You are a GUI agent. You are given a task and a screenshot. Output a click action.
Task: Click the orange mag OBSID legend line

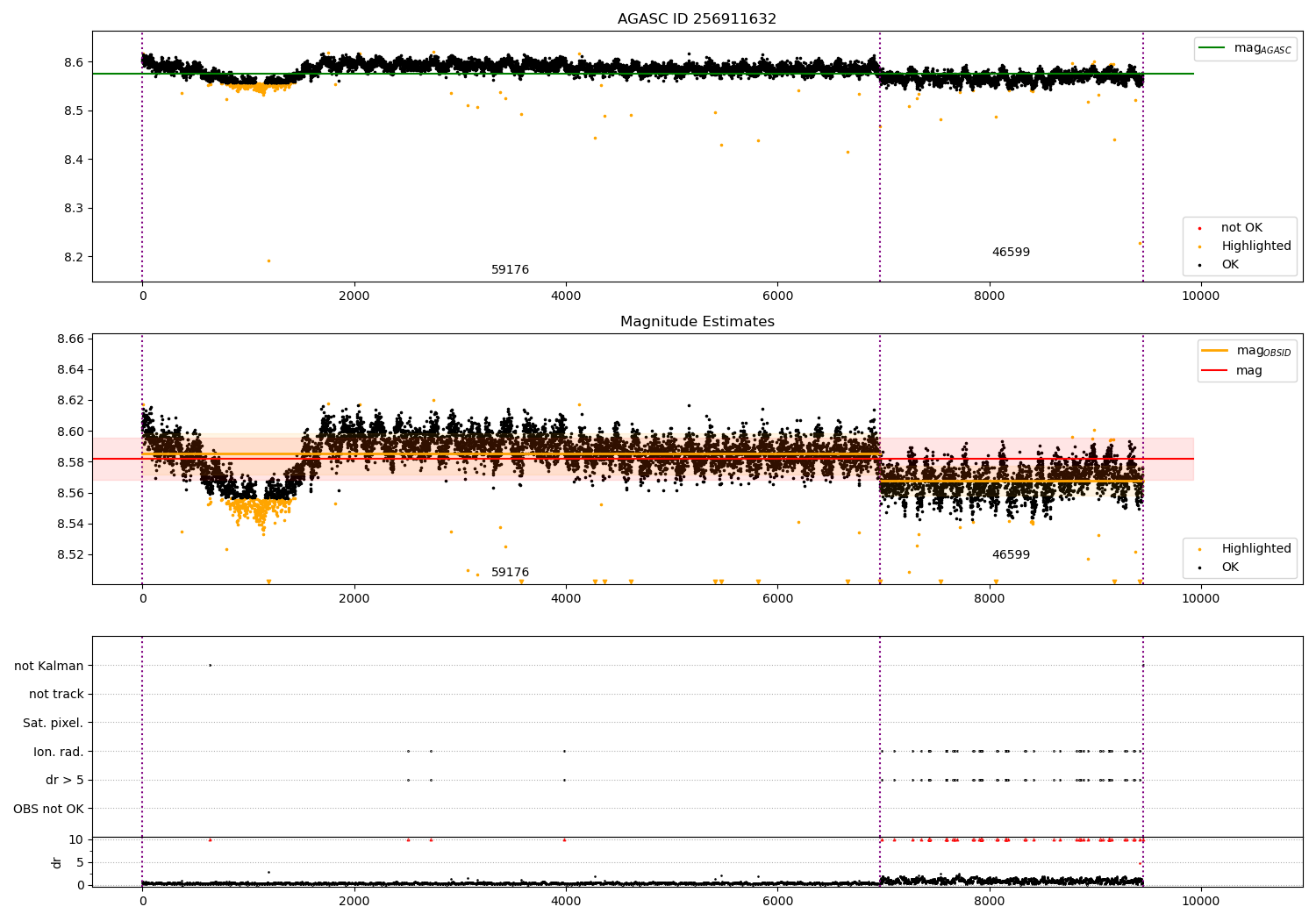[1214, 351]
